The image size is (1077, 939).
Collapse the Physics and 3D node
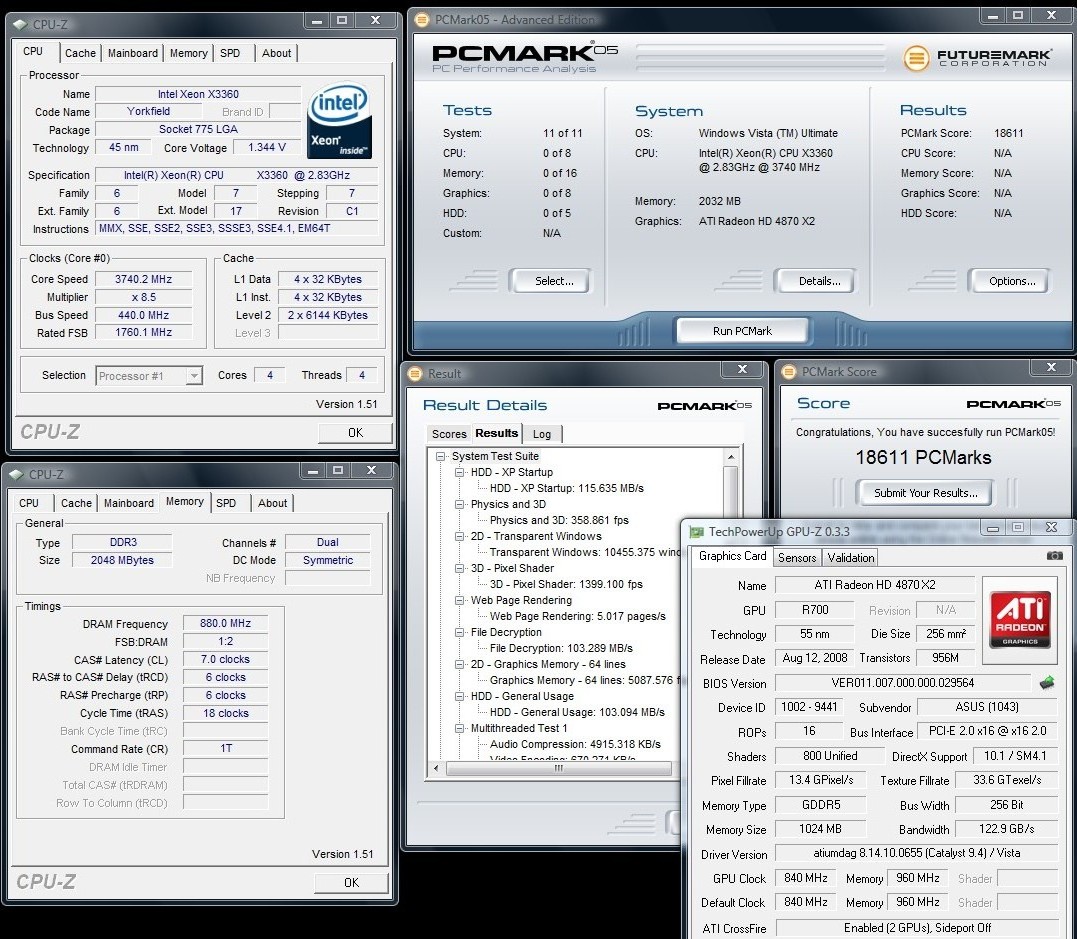460,504
